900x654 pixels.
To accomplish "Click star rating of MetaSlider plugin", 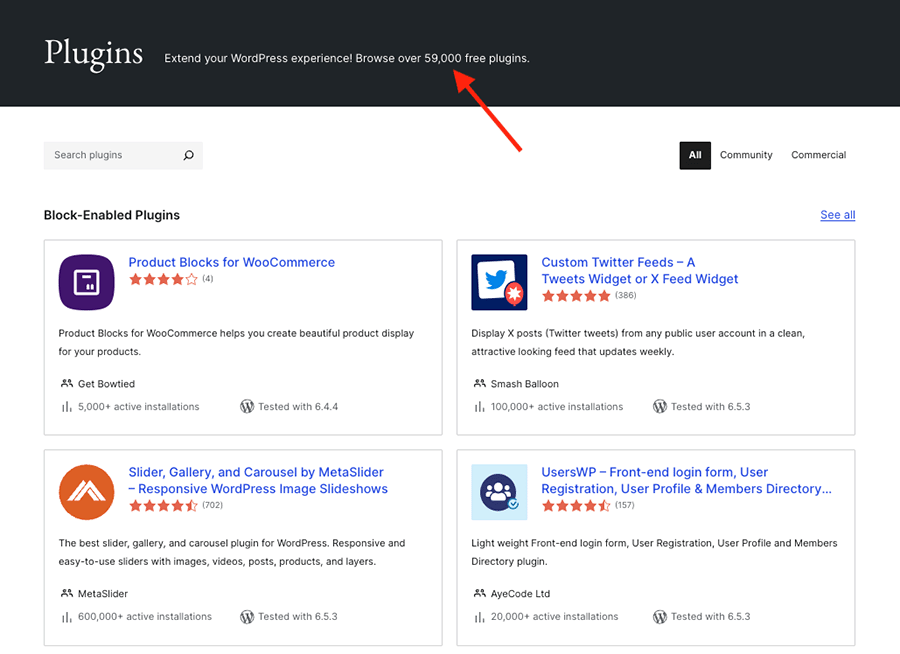I will point(163,506).
